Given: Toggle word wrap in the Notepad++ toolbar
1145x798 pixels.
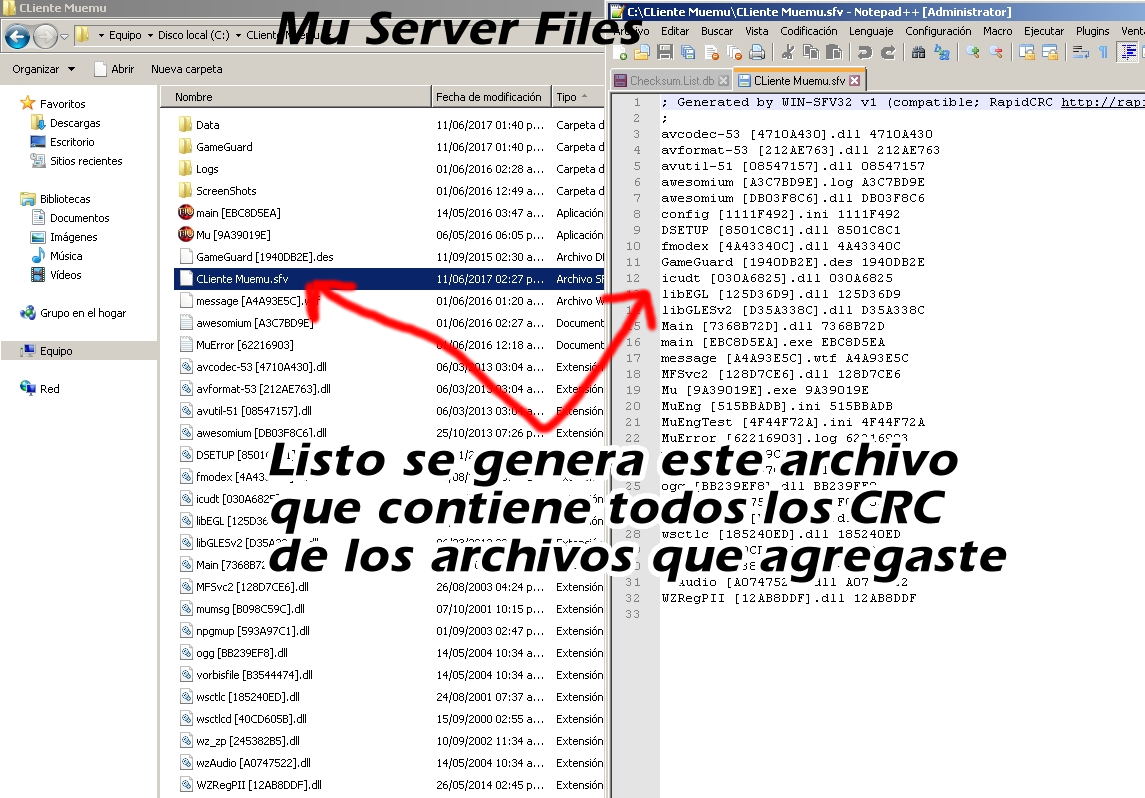Looking at the screenshot, I should (x=1081, y=52).
